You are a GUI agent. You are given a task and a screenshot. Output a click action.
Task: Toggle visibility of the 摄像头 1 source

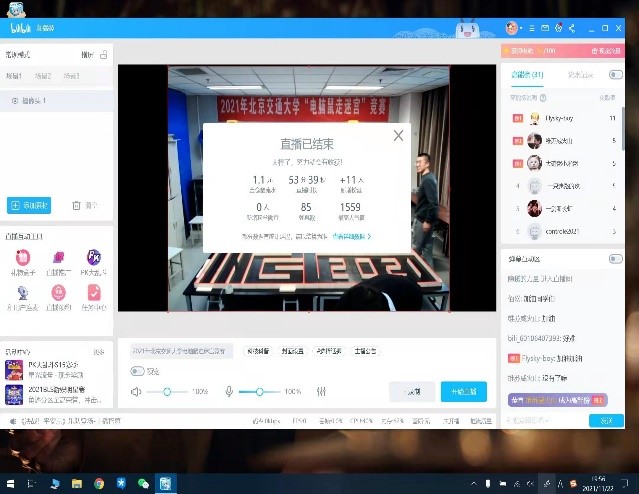tap(15, 101)
